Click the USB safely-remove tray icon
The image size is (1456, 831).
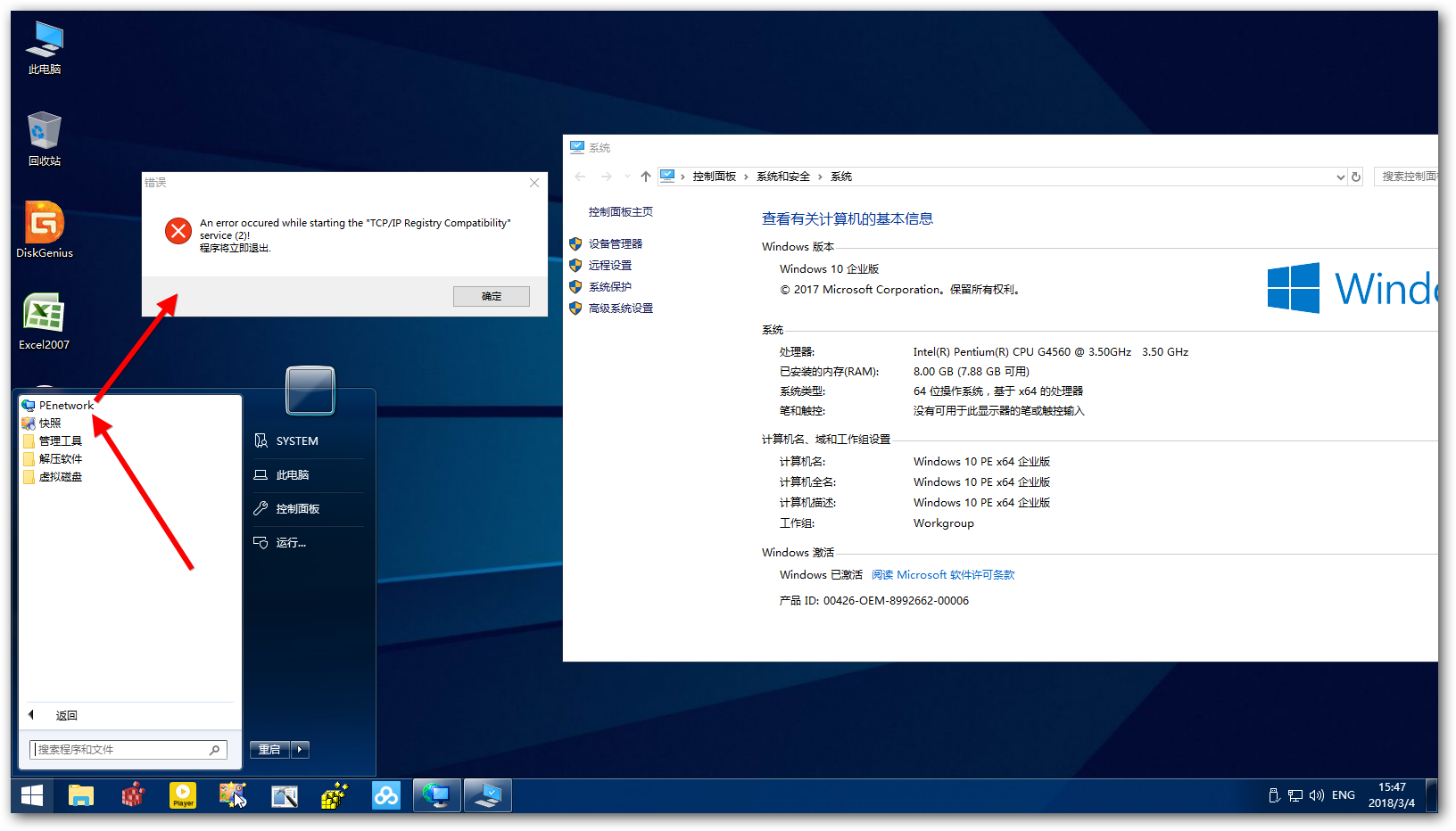pos(1274,795)
